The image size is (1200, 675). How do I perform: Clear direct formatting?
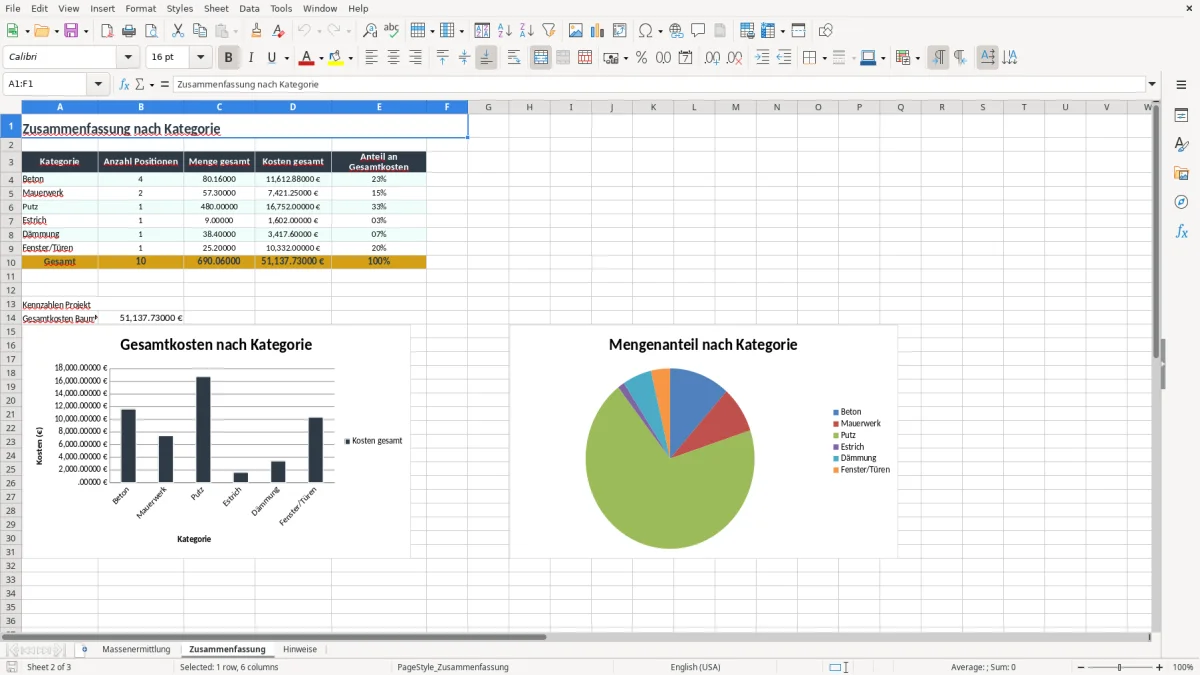279,31
